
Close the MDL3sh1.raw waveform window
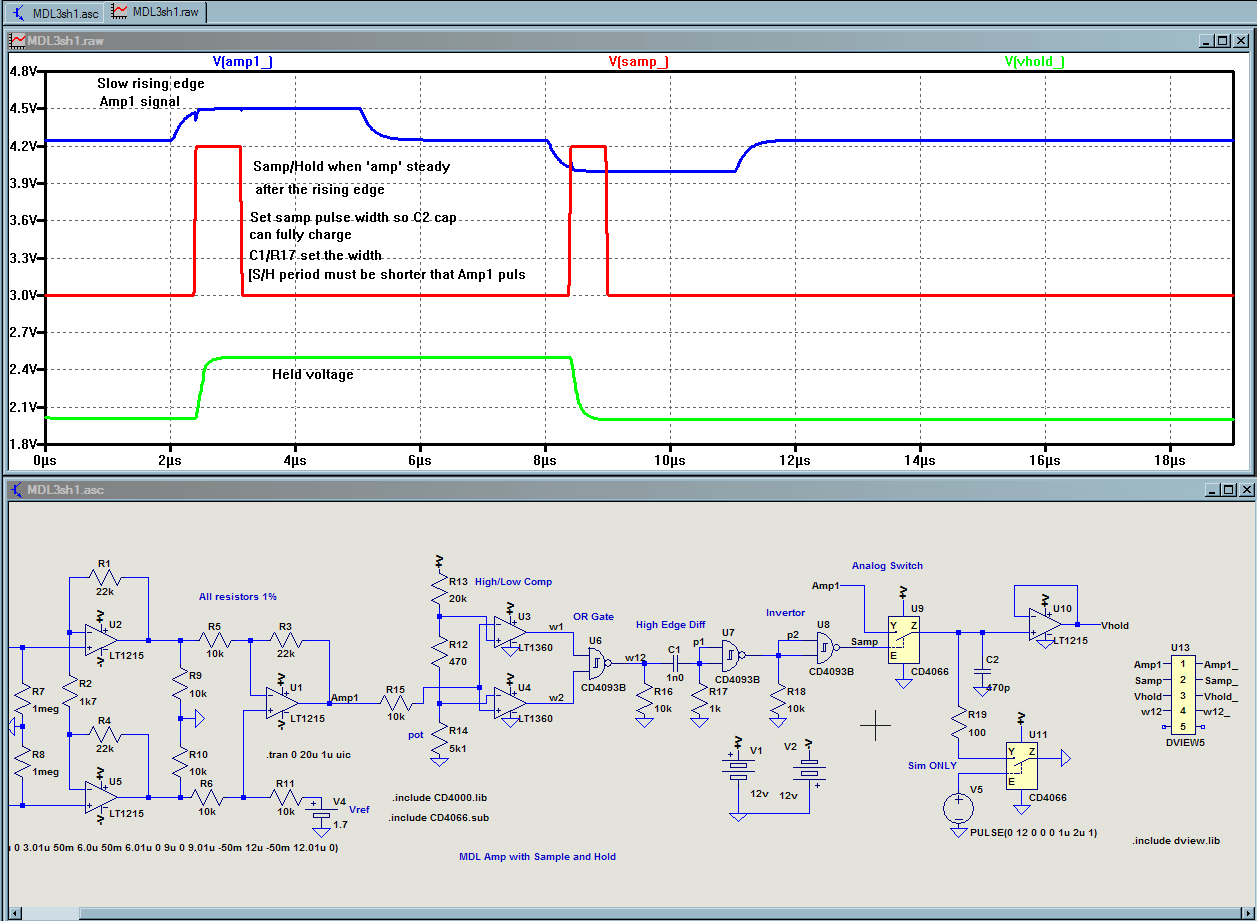pos(1240,41)
